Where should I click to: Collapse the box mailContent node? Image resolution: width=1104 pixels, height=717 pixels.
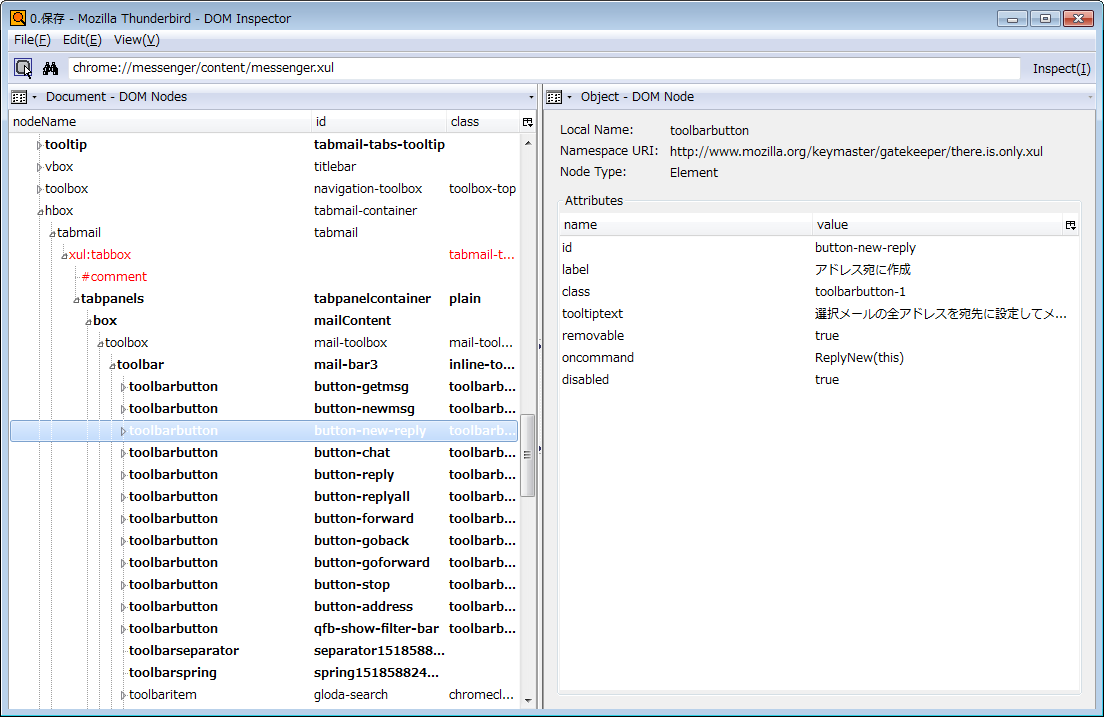88,321
